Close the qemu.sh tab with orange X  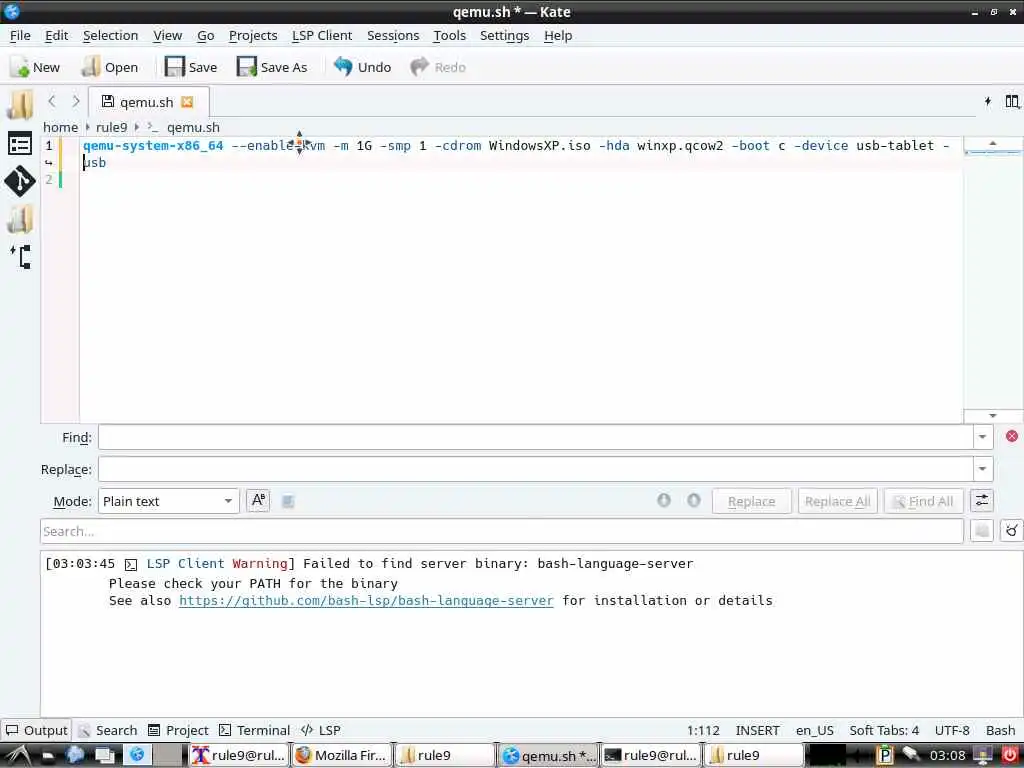click(187, 102)
